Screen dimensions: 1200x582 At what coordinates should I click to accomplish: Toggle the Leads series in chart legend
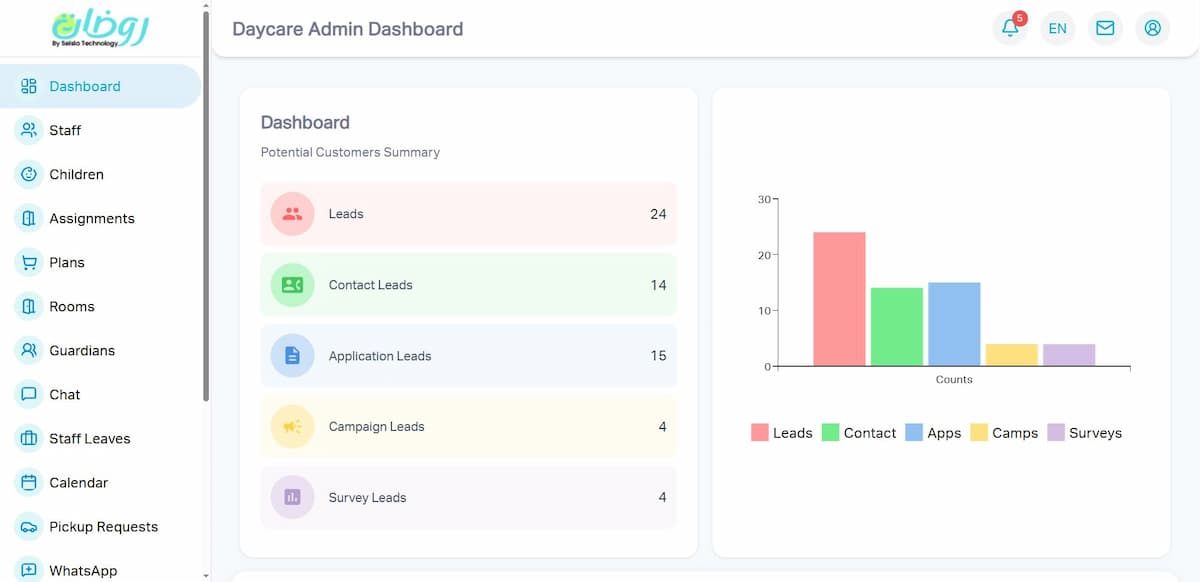[x=781, y=432]
